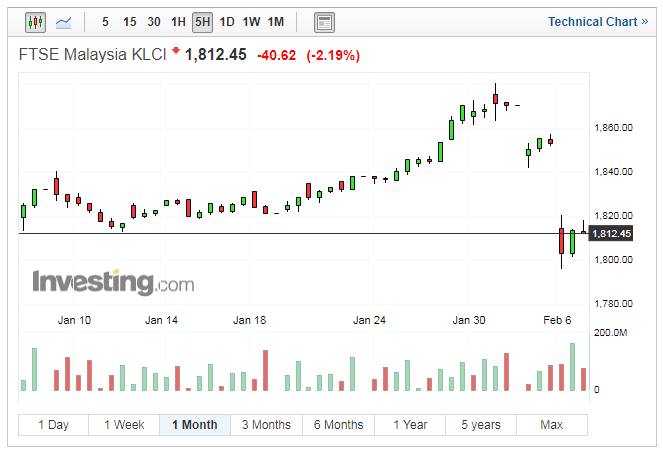Select the 1D interval

click(227, 22)
